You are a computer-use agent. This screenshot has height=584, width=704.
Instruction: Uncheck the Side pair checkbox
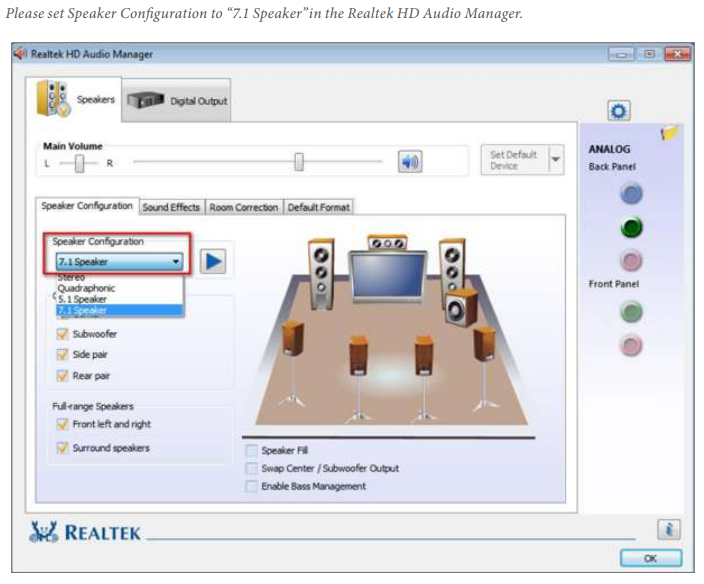pyautogui.click(x=62, y=355)
